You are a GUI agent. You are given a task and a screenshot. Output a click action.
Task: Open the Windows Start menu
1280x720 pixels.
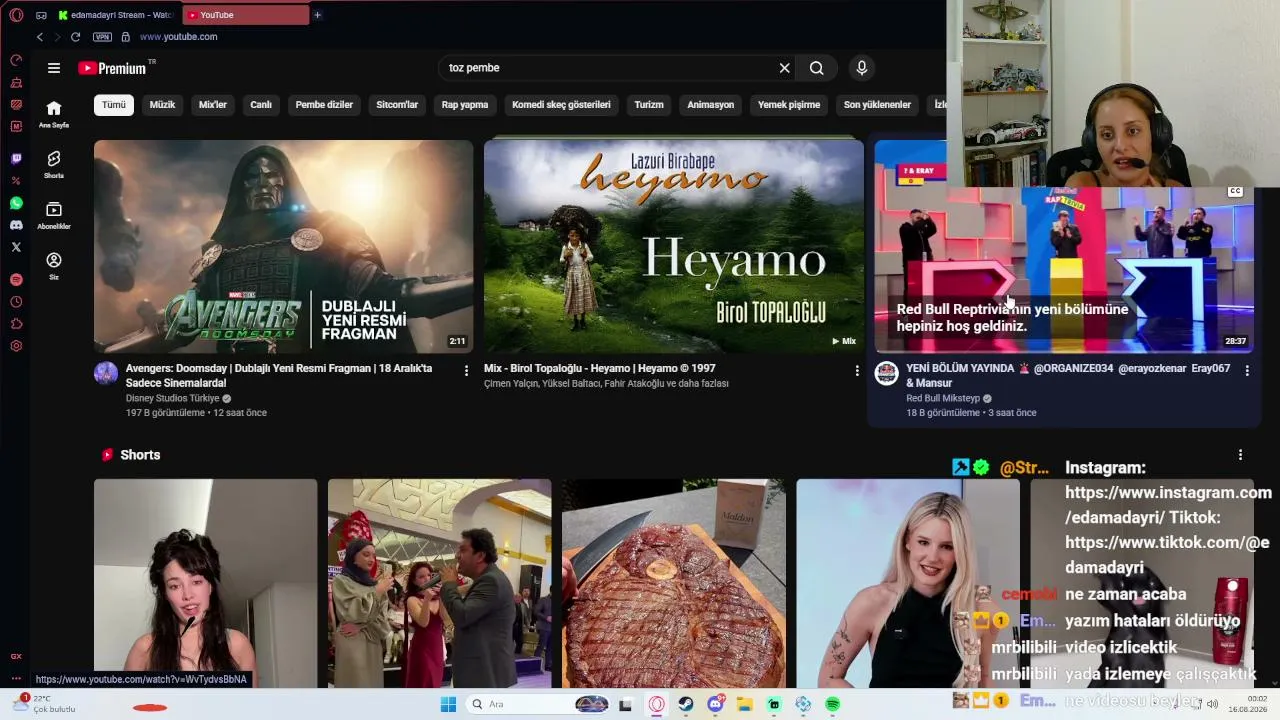coord(448,704)
